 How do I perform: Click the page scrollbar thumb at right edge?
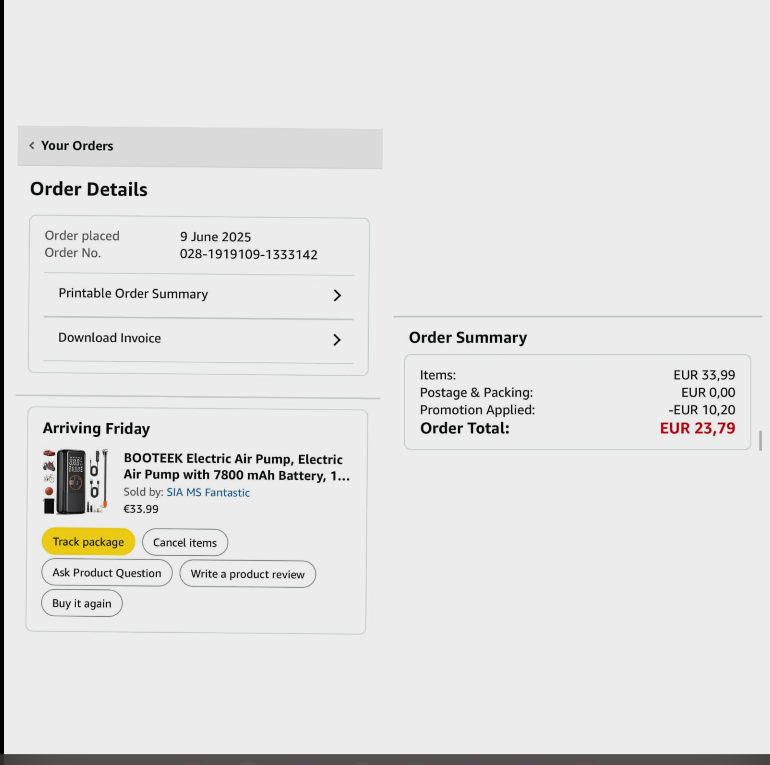point(761,440)
